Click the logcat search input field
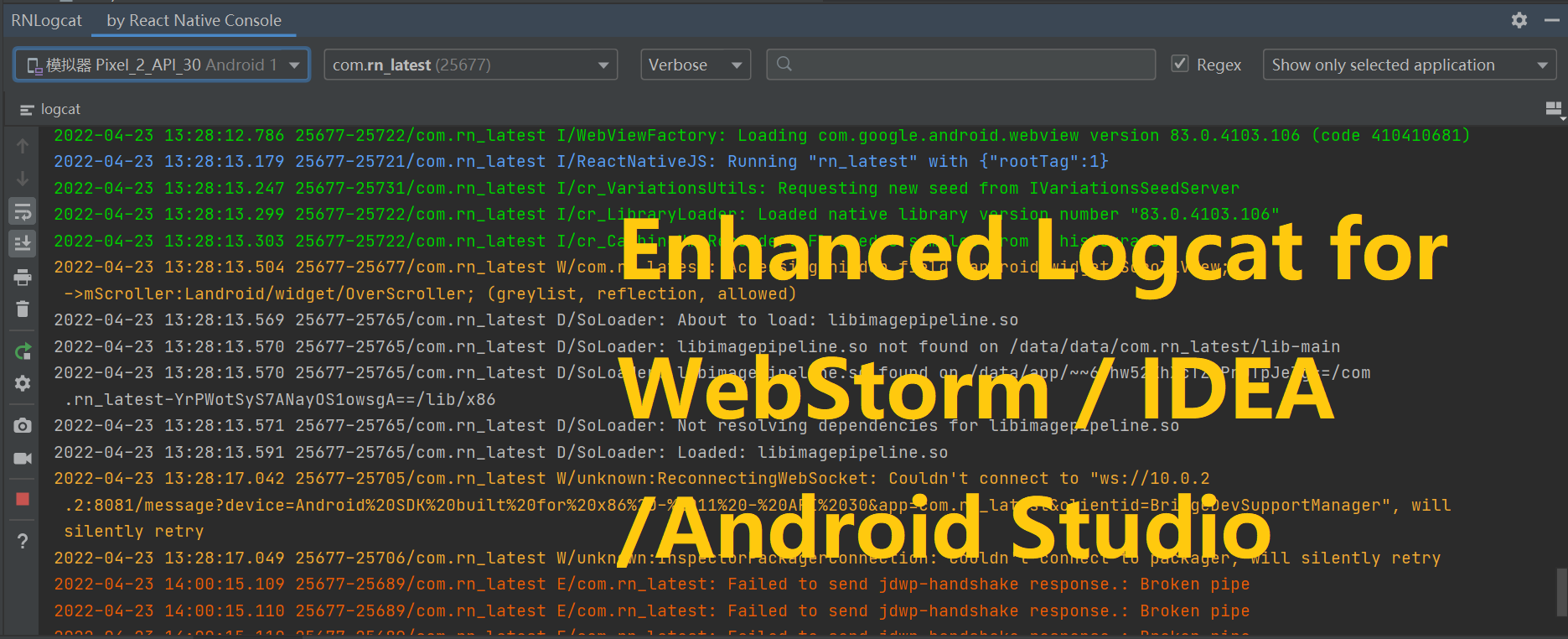Viewport: 1568px width, 639px height. (x=960, y=65)
